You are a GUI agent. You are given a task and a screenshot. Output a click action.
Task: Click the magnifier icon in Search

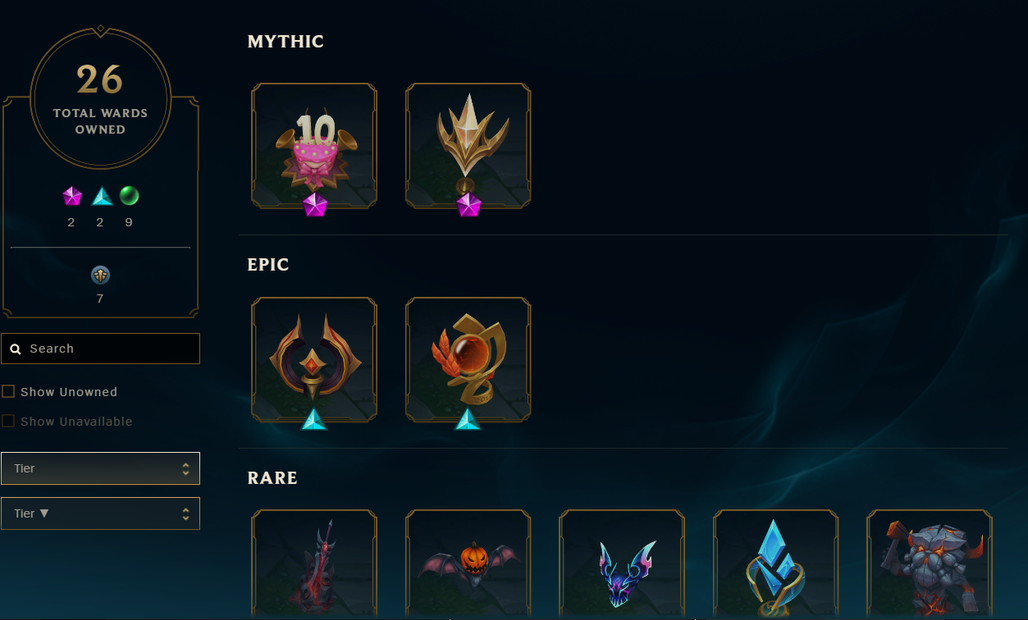[16, 349]
